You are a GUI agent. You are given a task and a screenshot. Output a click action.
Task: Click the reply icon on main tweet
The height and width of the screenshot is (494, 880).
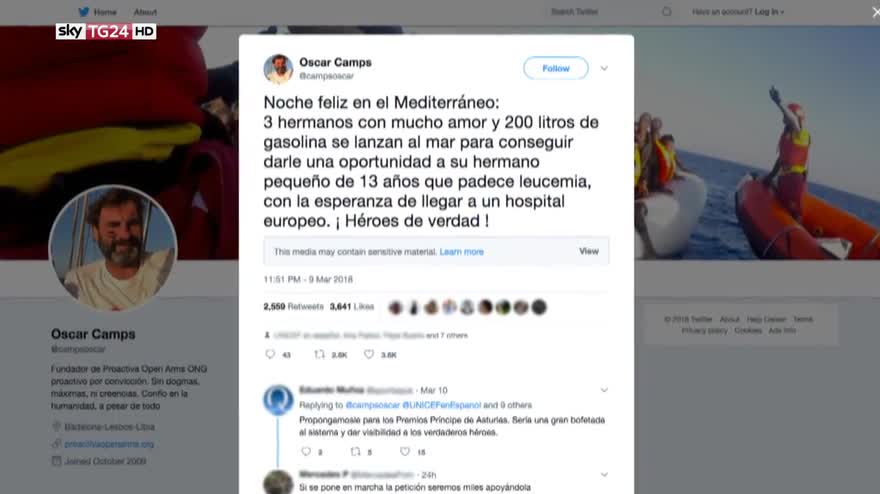tap(270, 354)
